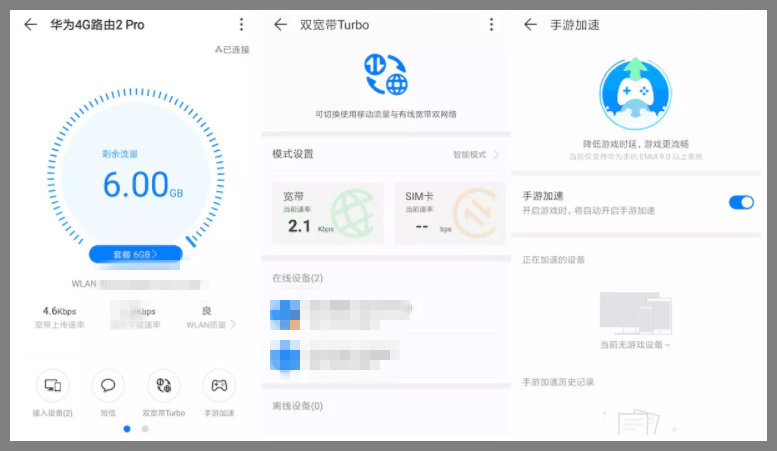
Task: Tap the 在线设备(2) heading
Action: tap(297, 278)
